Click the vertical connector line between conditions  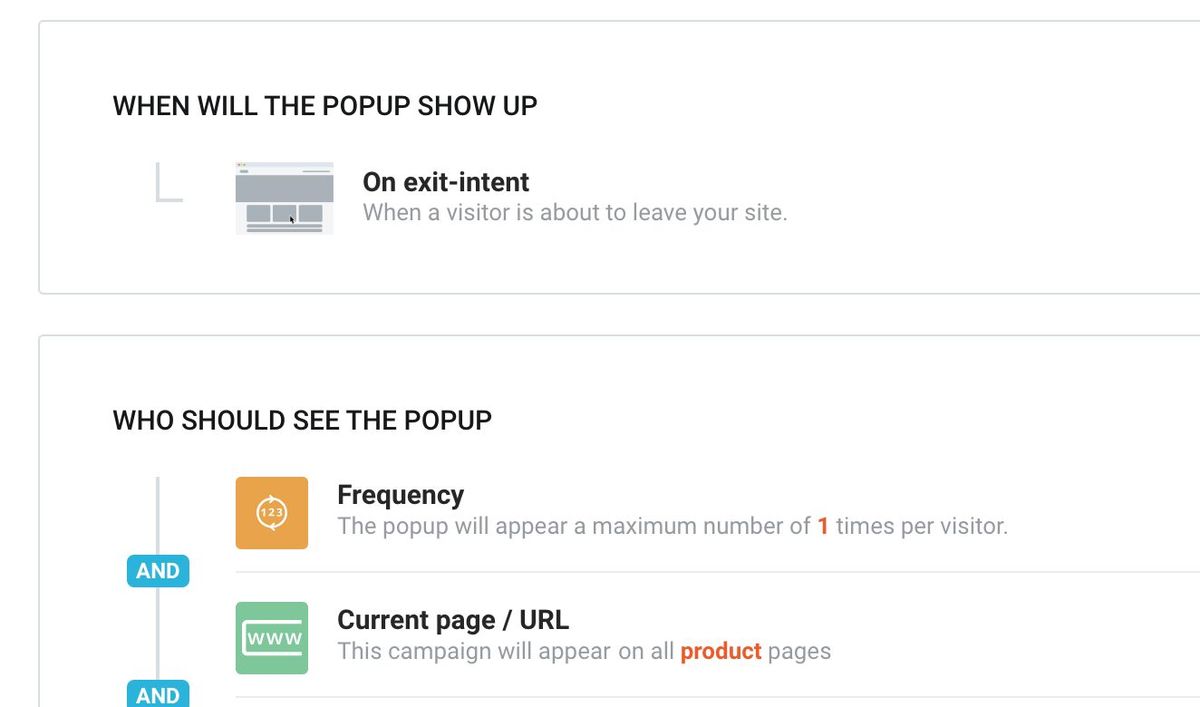tap(158, 632)
